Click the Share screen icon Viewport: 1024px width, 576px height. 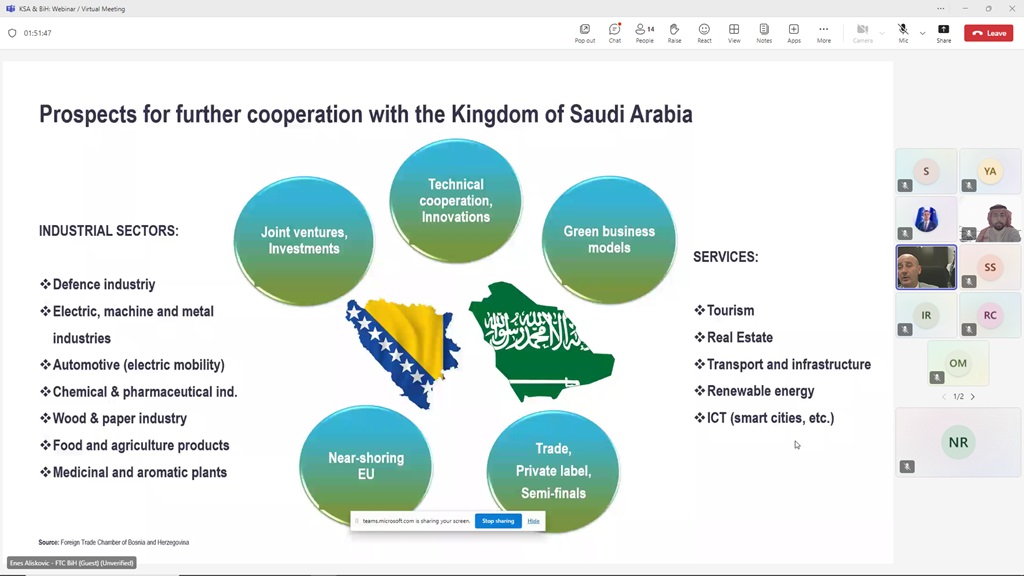(x=943, y=32)
